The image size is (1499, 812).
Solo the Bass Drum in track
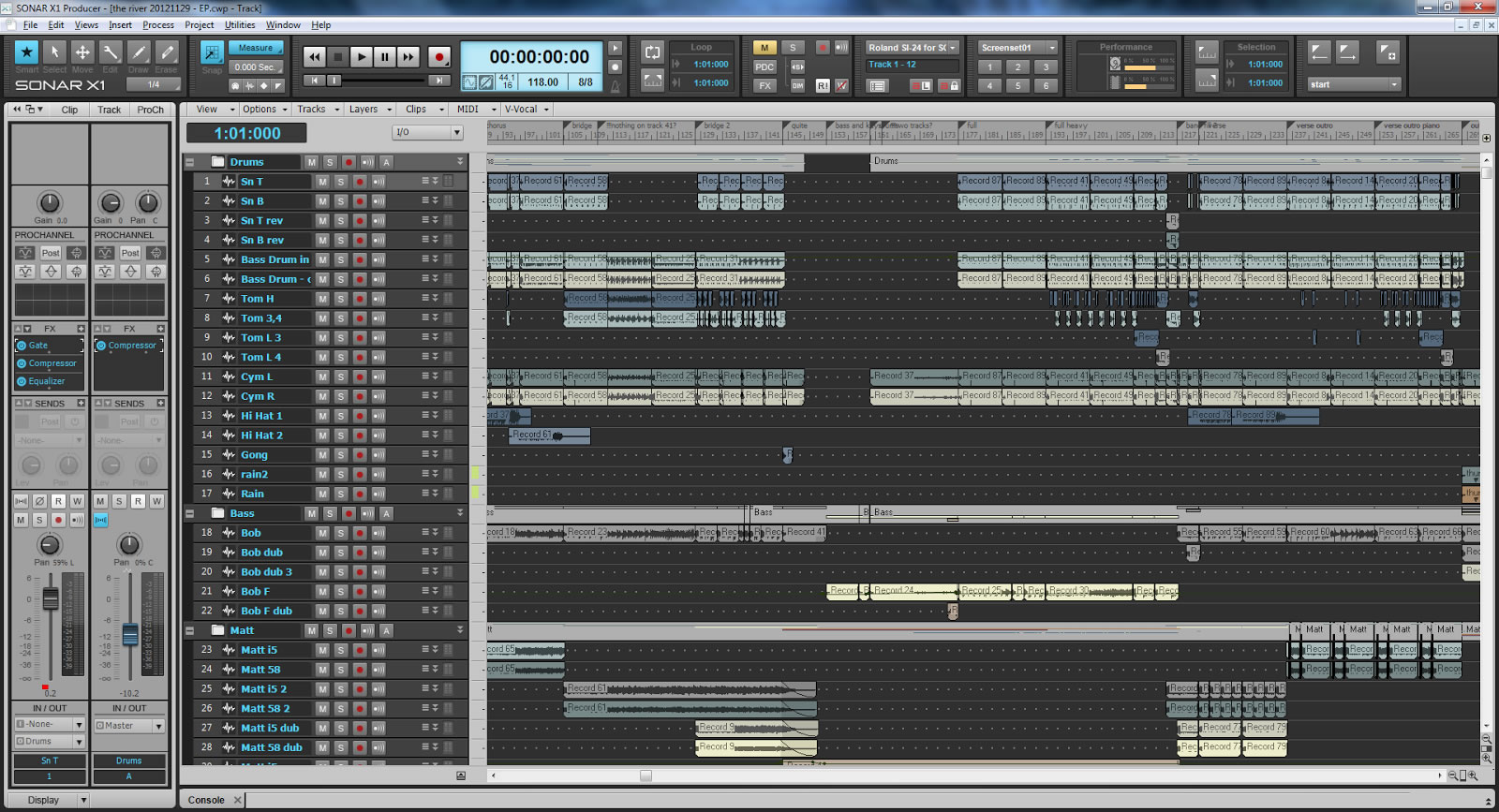point(341,259)
